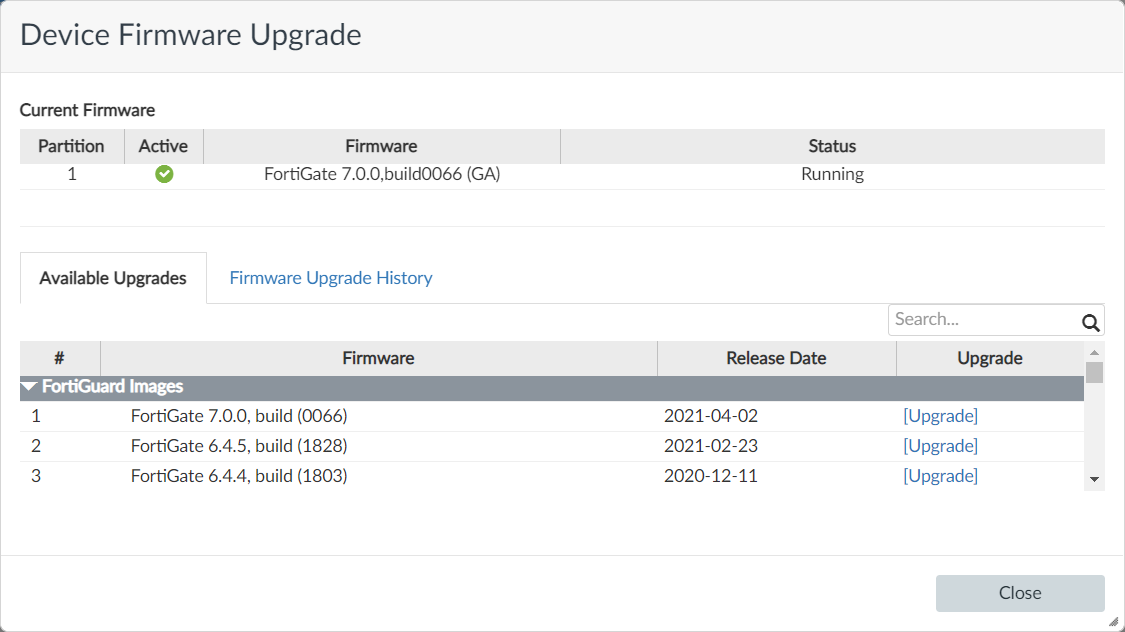Screen dimensions: 1125x632
Task: Upgrade to FortiGate 6.4.4 build 1803
Action: (940, 476)
